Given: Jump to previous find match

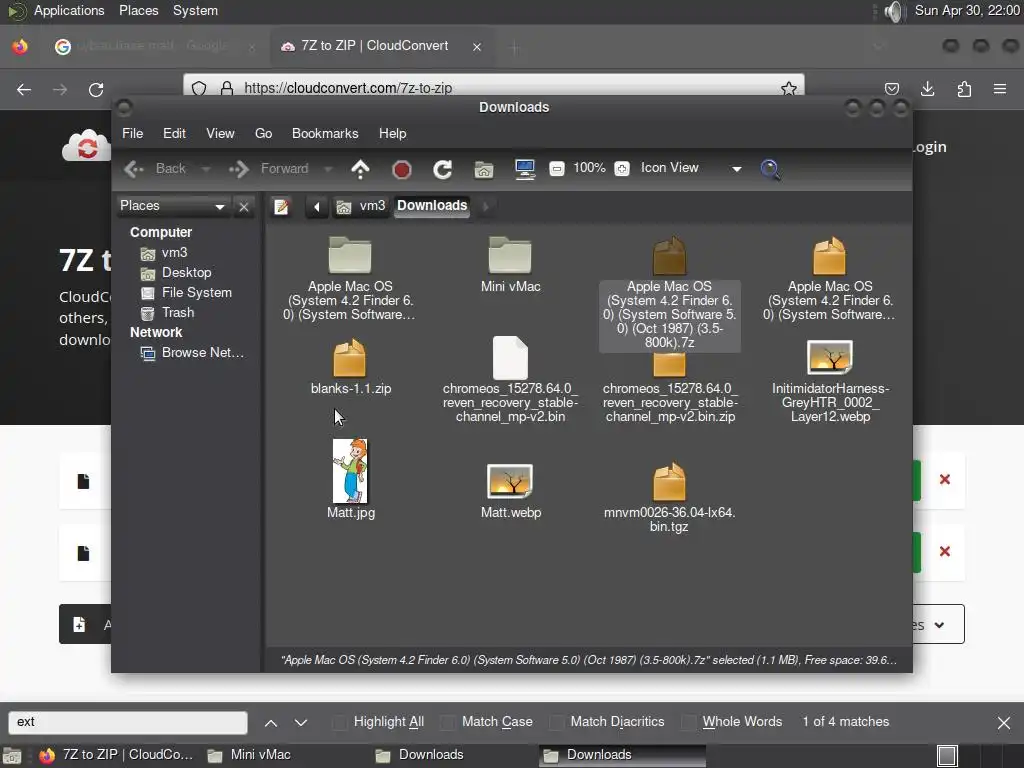Looking at the screenshot, I should pos(271,722).
